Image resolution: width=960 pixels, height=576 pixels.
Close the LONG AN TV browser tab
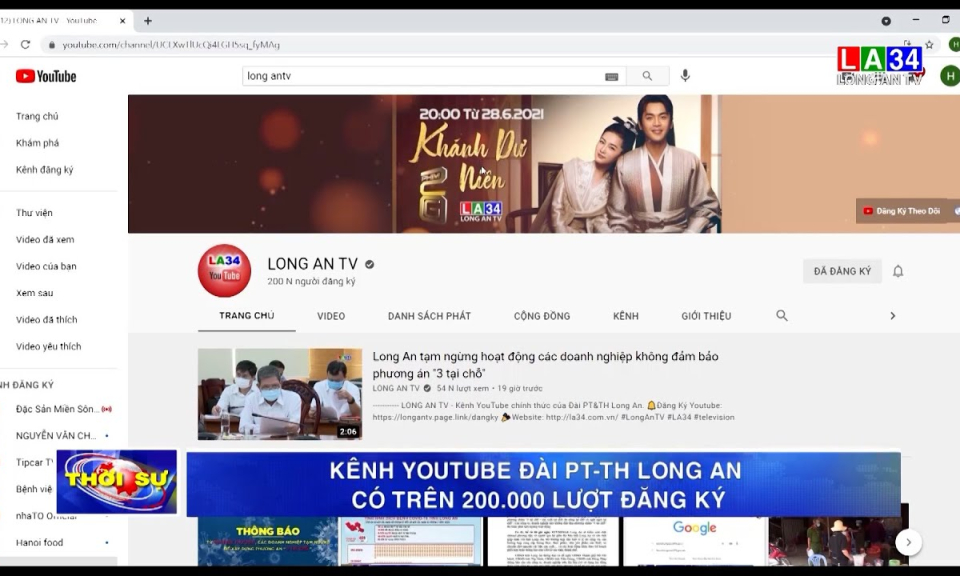(122, 21)
